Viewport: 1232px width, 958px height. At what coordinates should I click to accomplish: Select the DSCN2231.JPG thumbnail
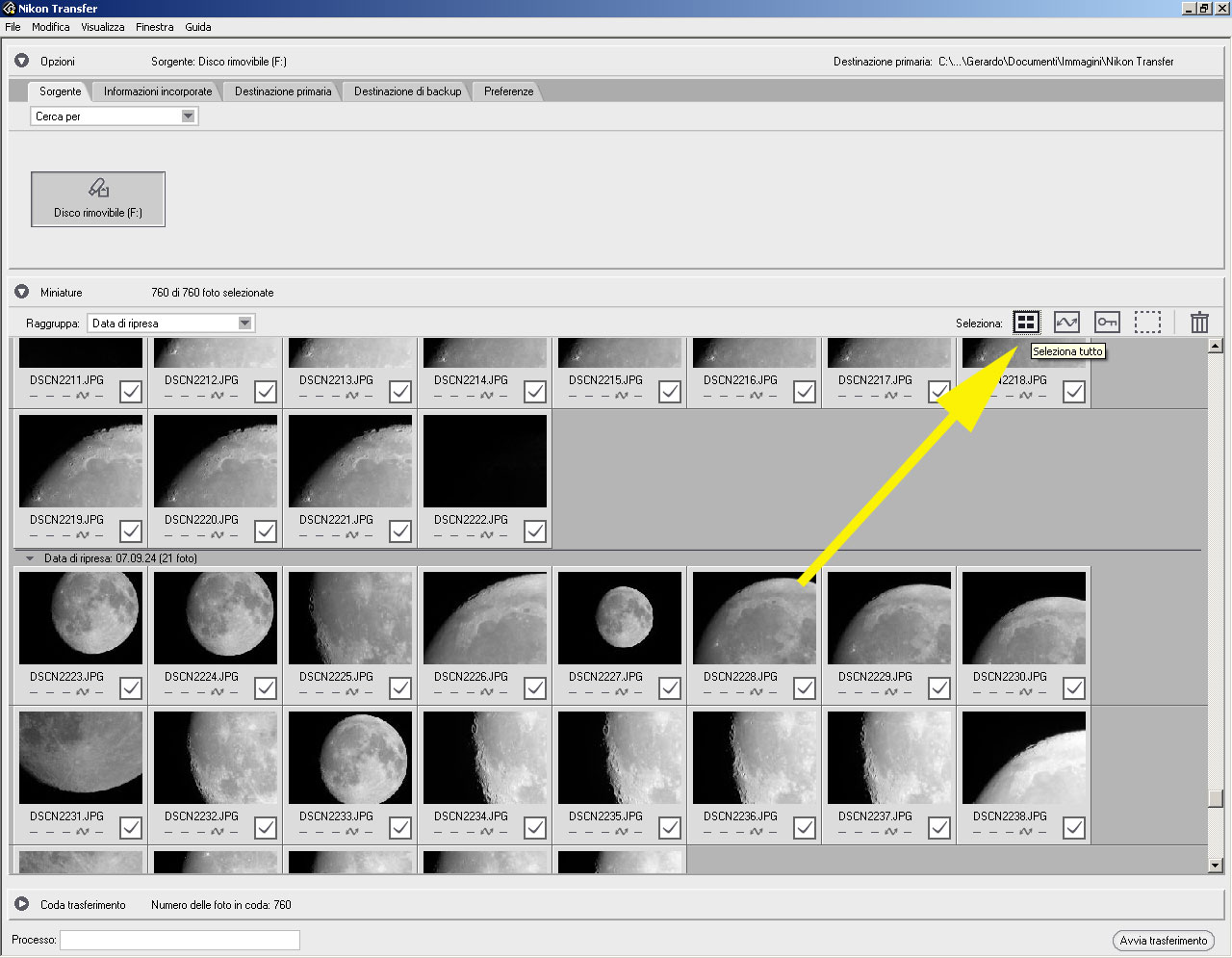pyautogui.click(x=81, y=758)
